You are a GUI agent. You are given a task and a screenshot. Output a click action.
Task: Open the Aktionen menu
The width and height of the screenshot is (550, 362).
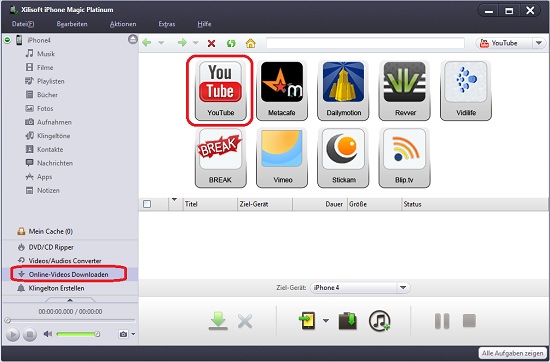point(123,24)
